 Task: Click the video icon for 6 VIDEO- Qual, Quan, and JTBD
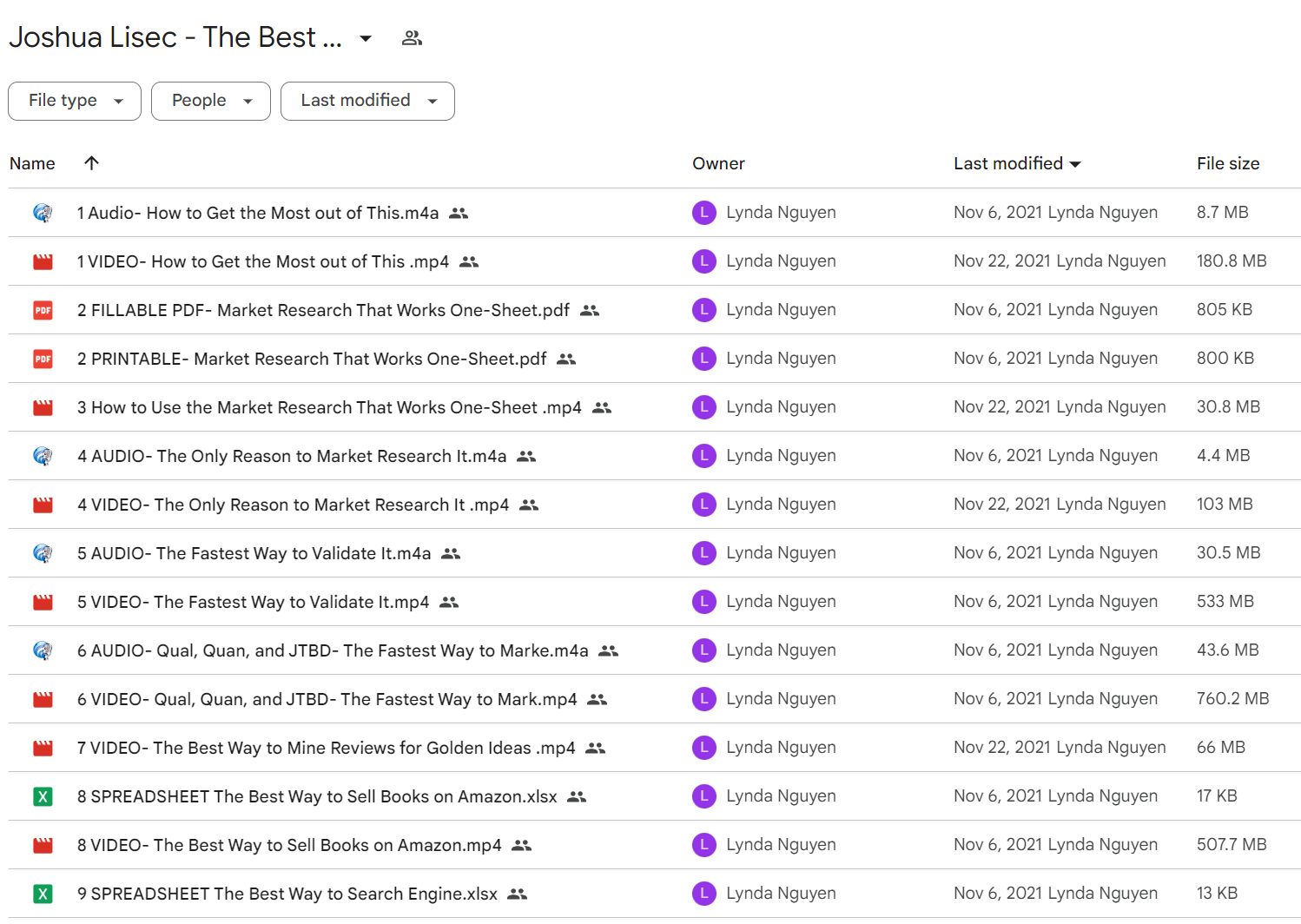tap(43, 699)
